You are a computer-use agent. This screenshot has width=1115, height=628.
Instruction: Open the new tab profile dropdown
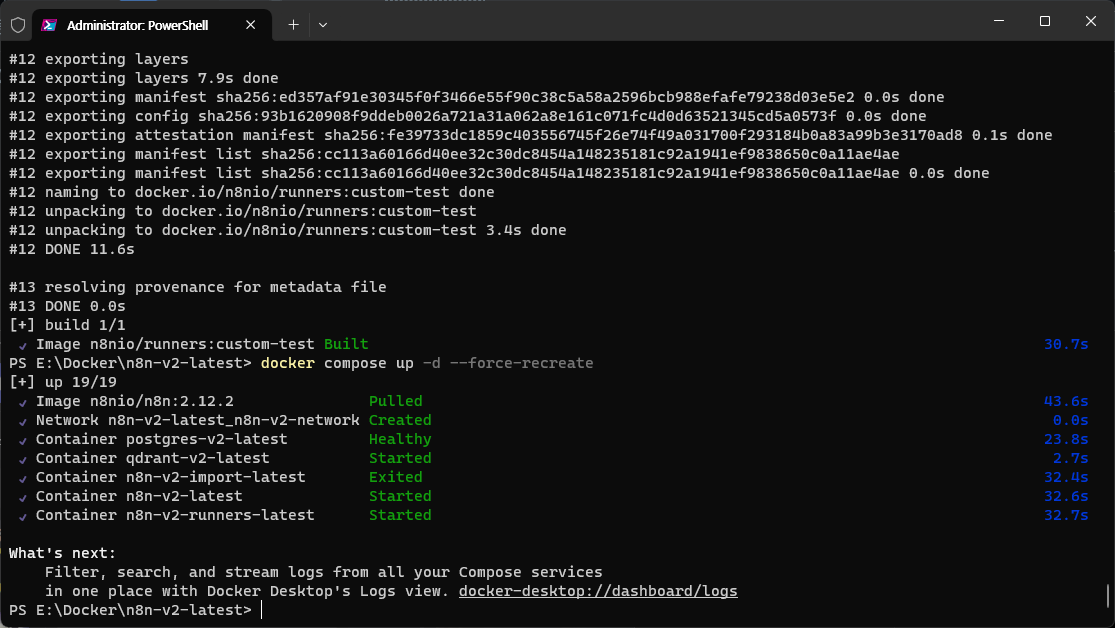(x=323, y=25)
